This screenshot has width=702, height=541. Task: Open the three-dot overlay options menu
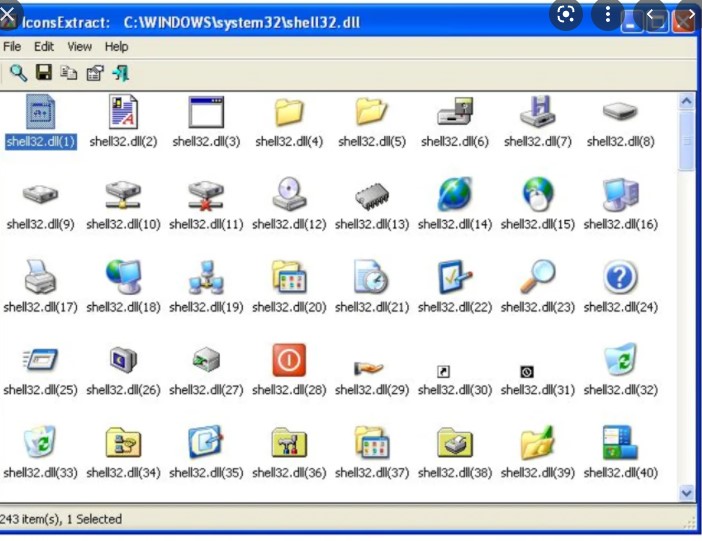tap(607, 14)
